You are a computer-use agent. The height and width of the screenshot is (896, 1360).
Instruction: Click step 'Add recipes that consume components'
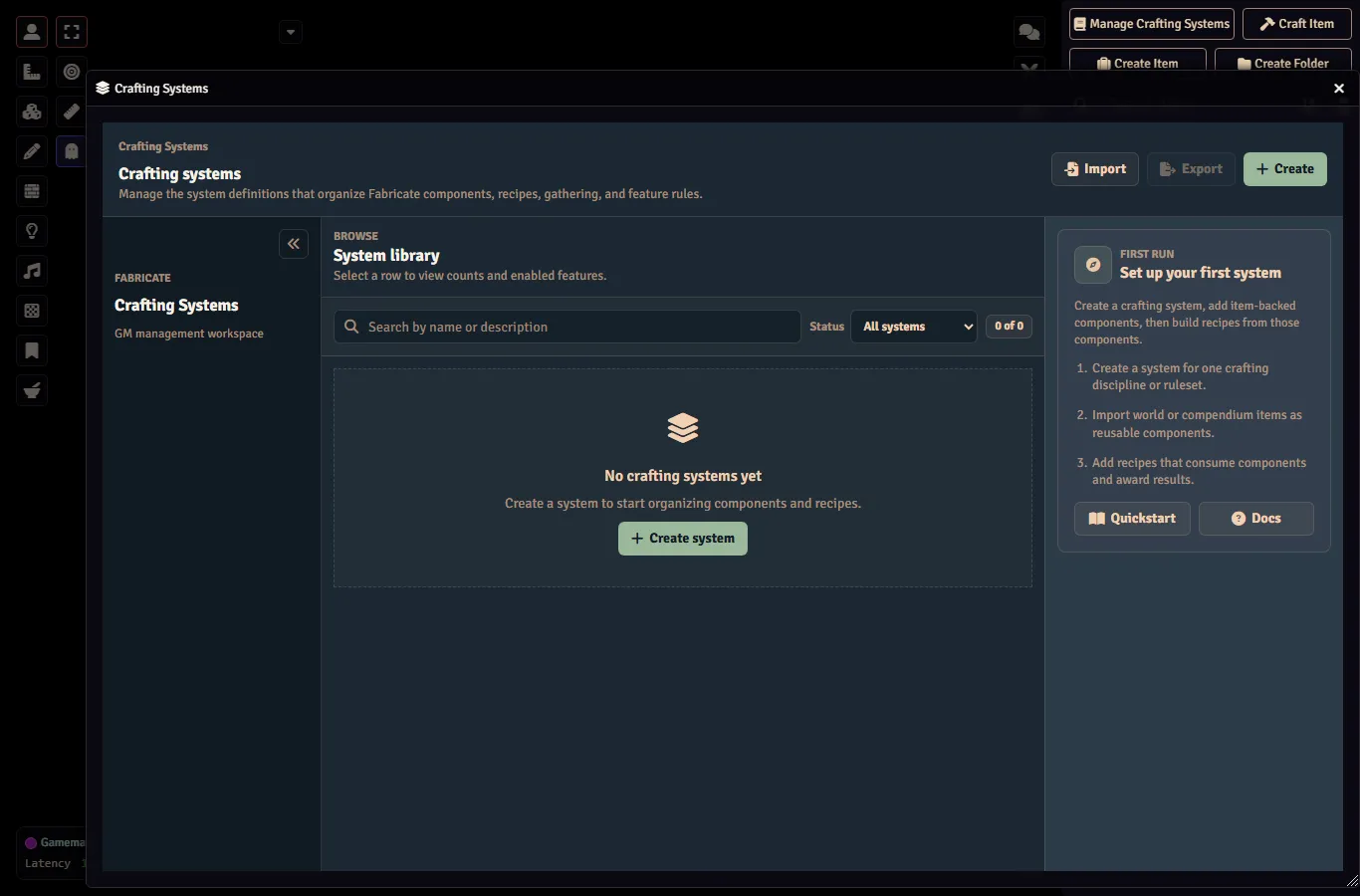1199,471
